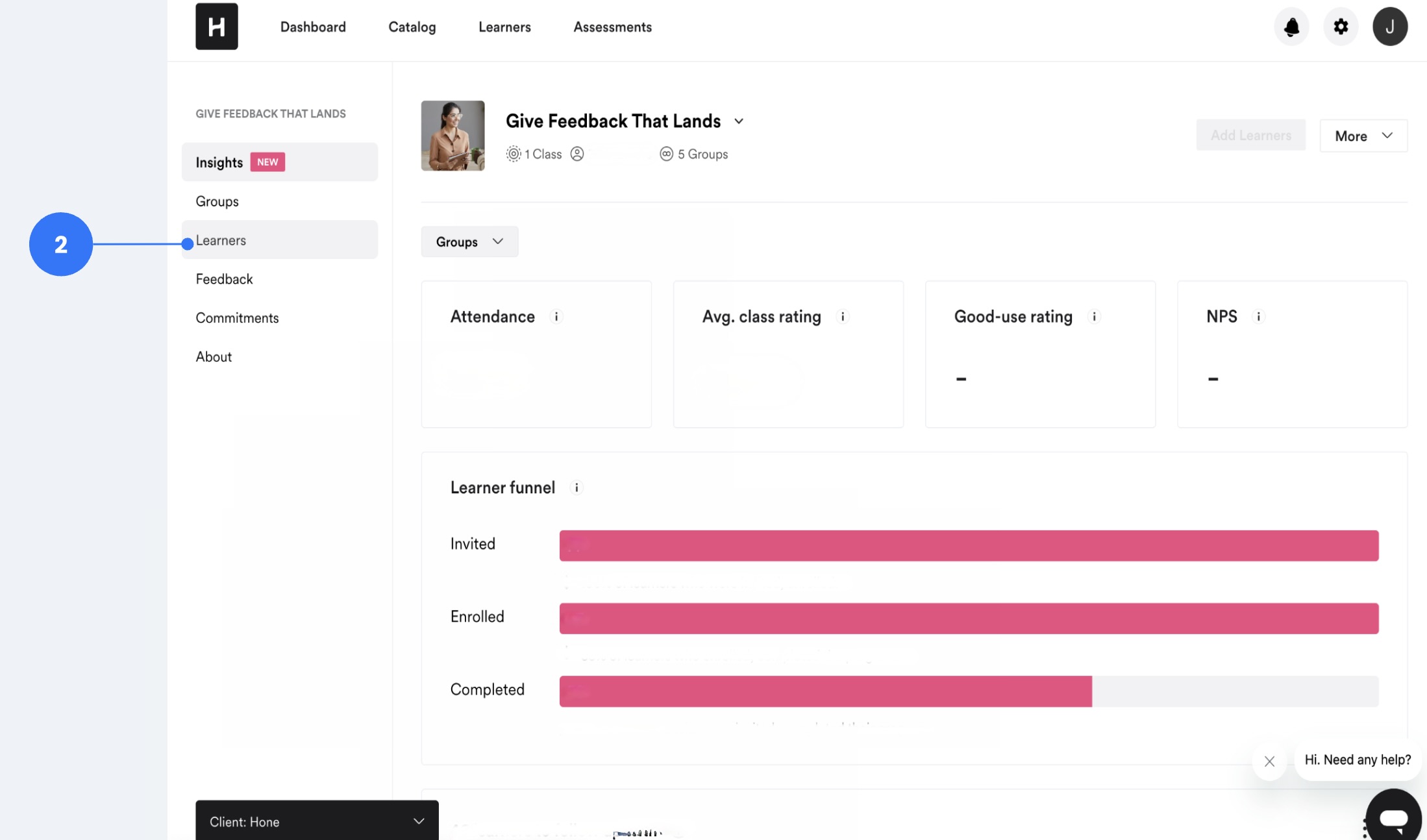1427x840 pixels.
Task: Expand the Give Feedback That Lands title chevron
Action: tap(739, 121)
